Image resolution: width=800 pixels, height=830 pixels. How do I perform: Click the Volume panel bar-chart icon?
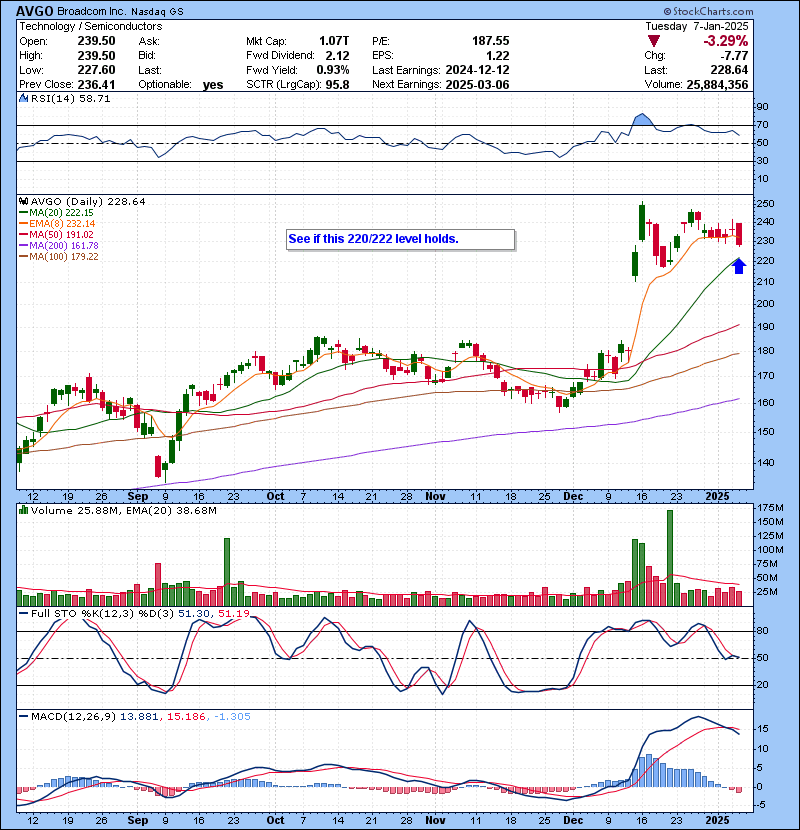[23, 510]
